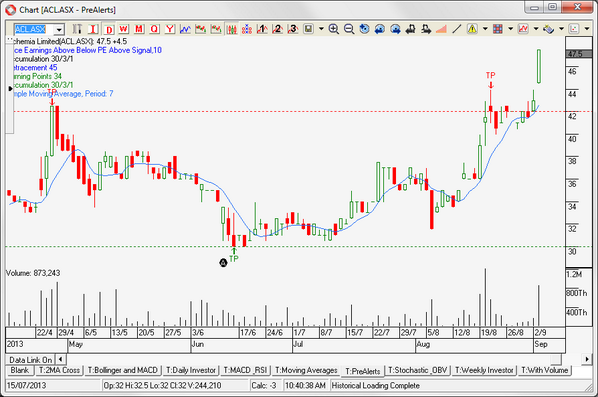Open the dropdown beside the tag icon
Image resolution: width=598 pixels, height=397 pixels.
[x=561, y=29]
